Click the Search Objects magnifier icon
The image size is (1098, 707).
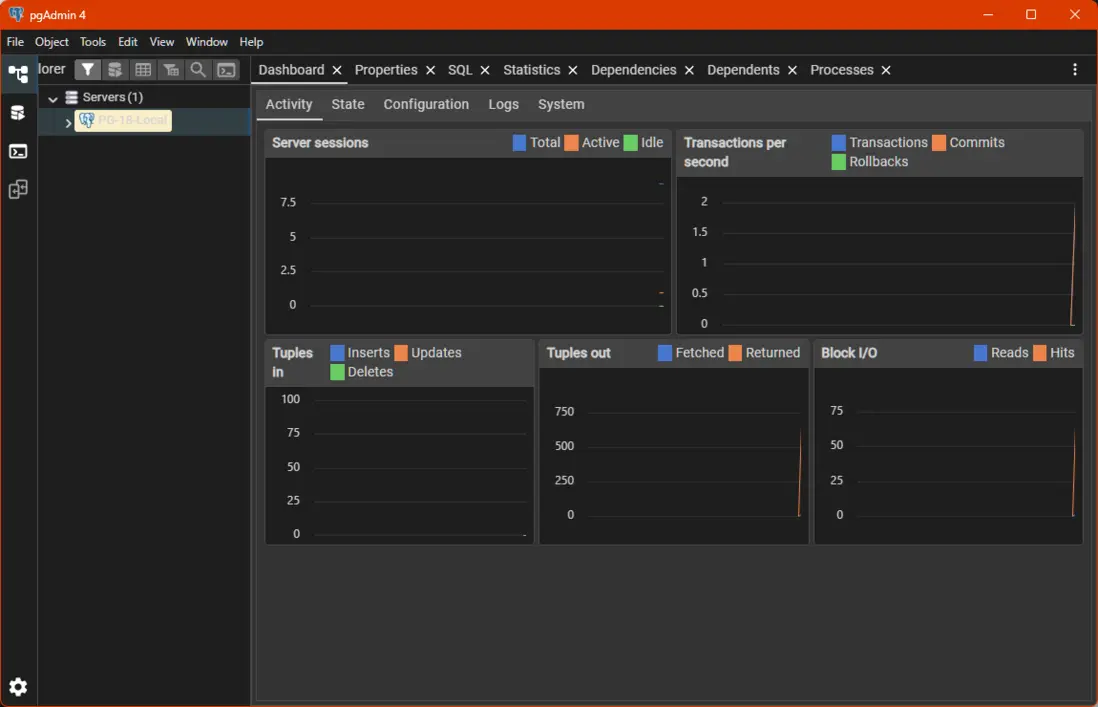click(198, 70)
